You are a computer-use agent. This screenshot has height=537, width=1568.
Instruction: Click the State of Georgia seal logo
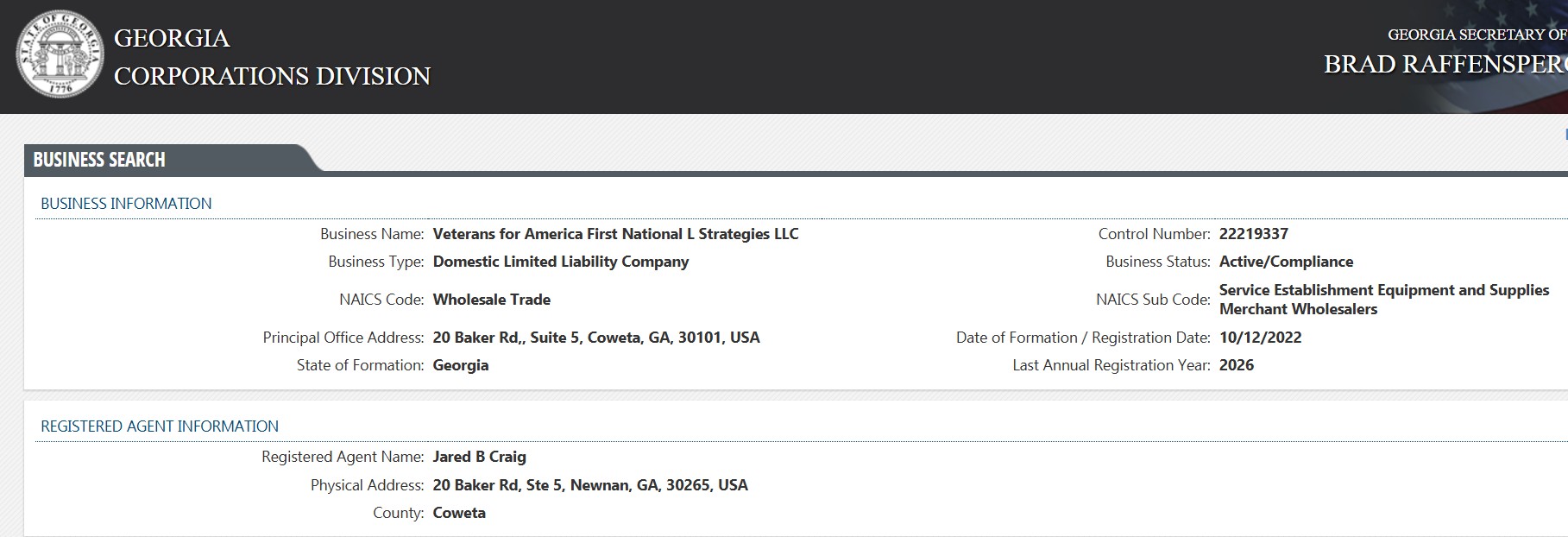point(59,56)
